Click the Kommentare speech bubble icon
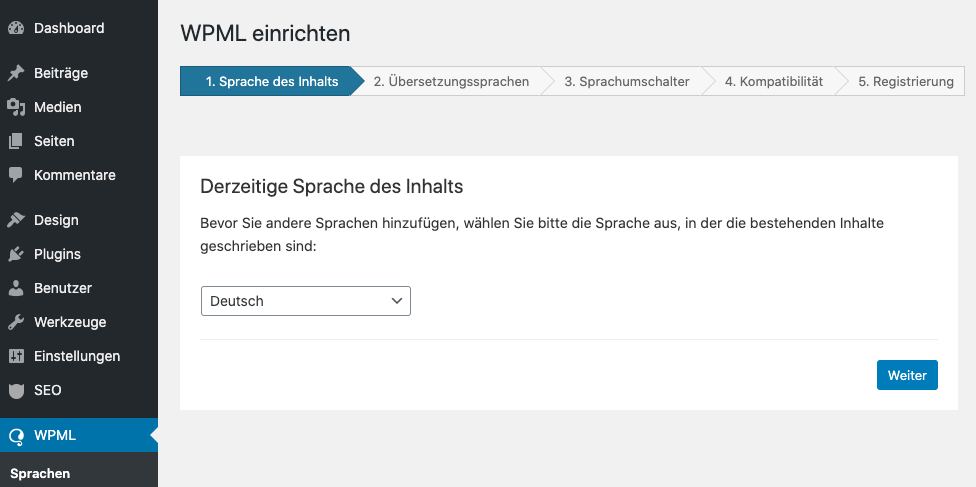Screen dimensions: 976x487 (16, 175)
